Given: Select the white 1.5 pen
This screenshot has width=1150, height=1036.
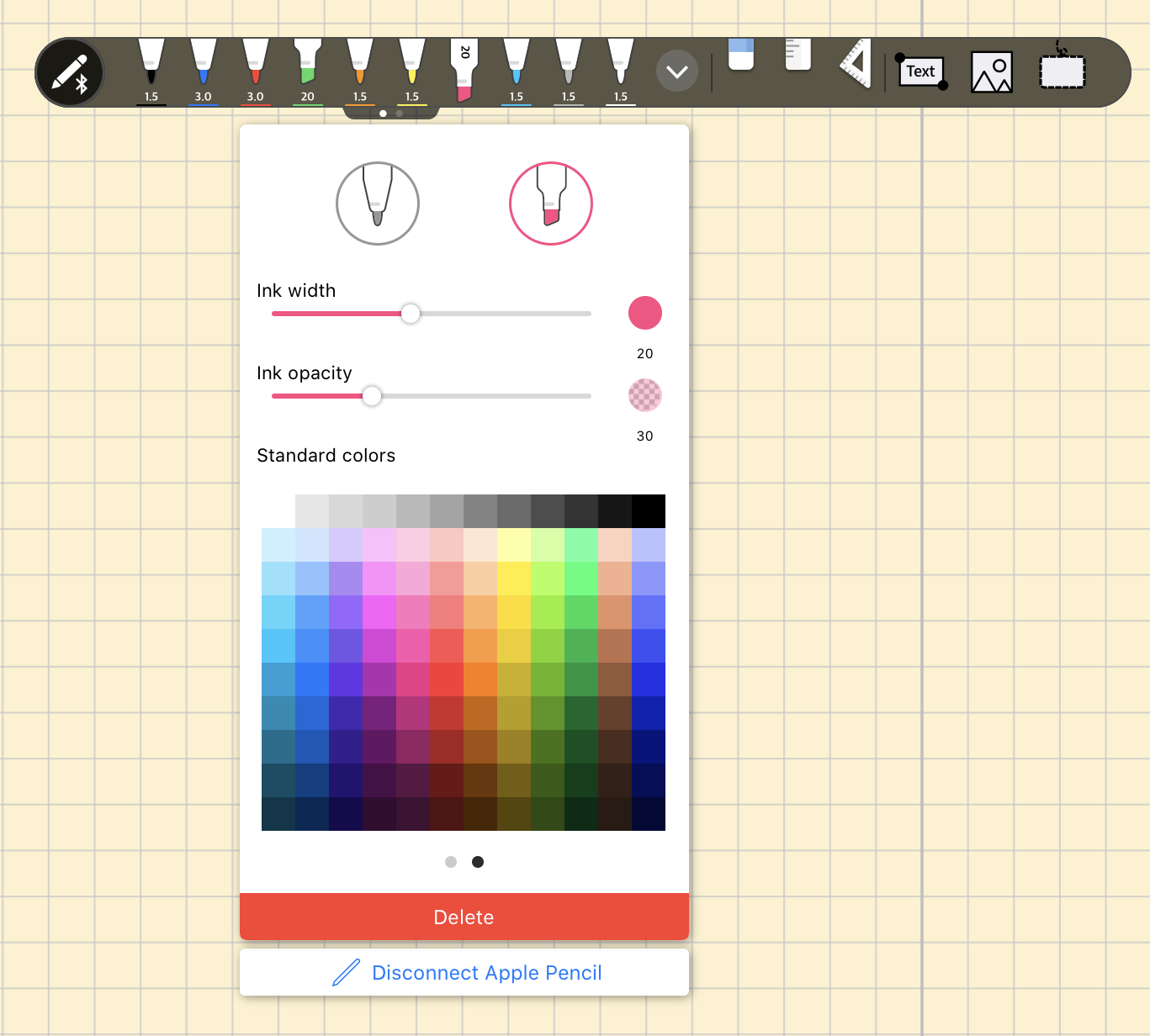Looking at the screenshot, I should tap(621, 71).
